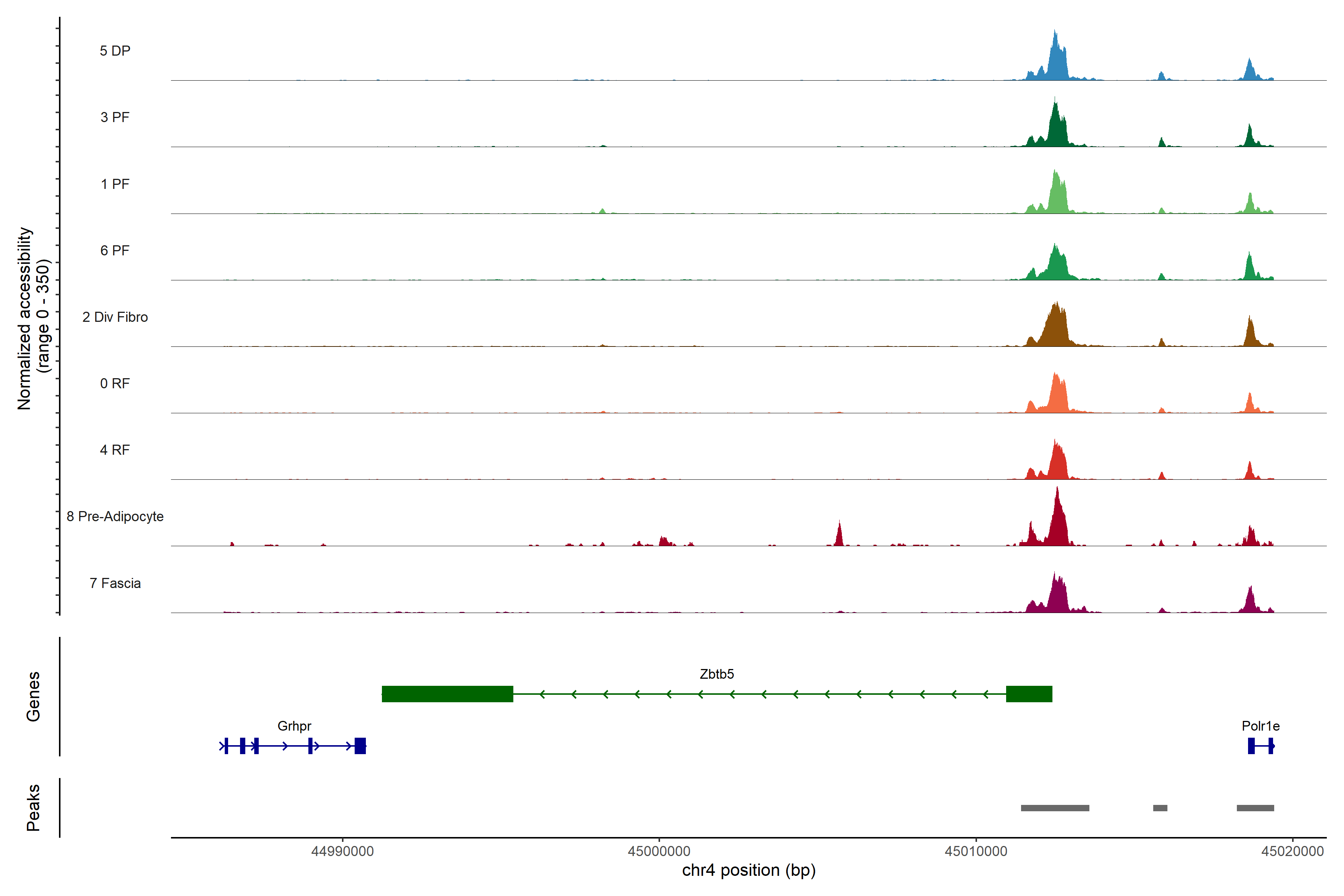Click the Grhpr gene label

pyautogui.click(x=294, y=726)
